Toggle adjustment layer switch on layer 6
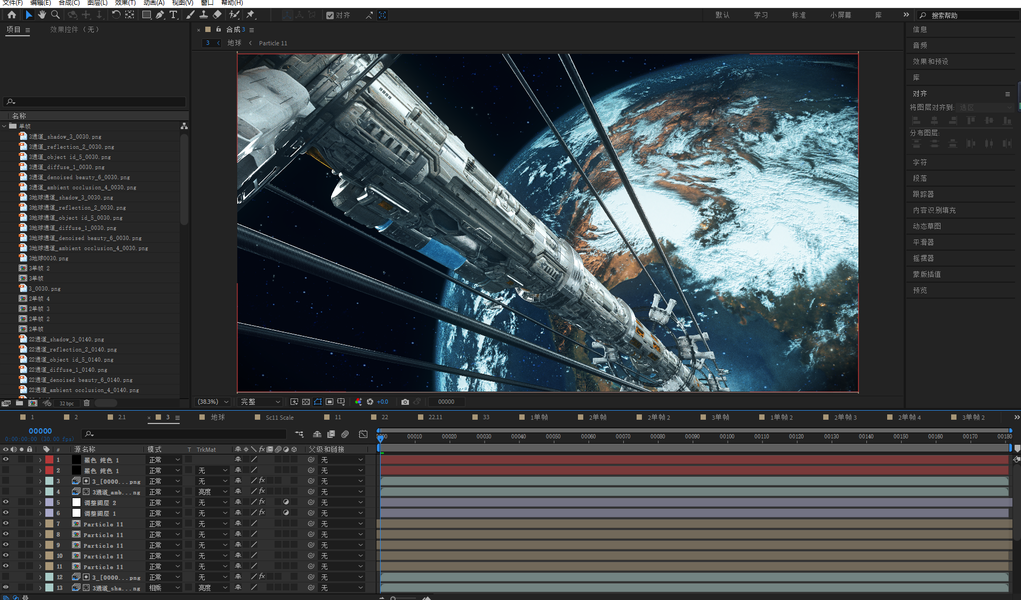1021x600 pixels. click(286, 513)
